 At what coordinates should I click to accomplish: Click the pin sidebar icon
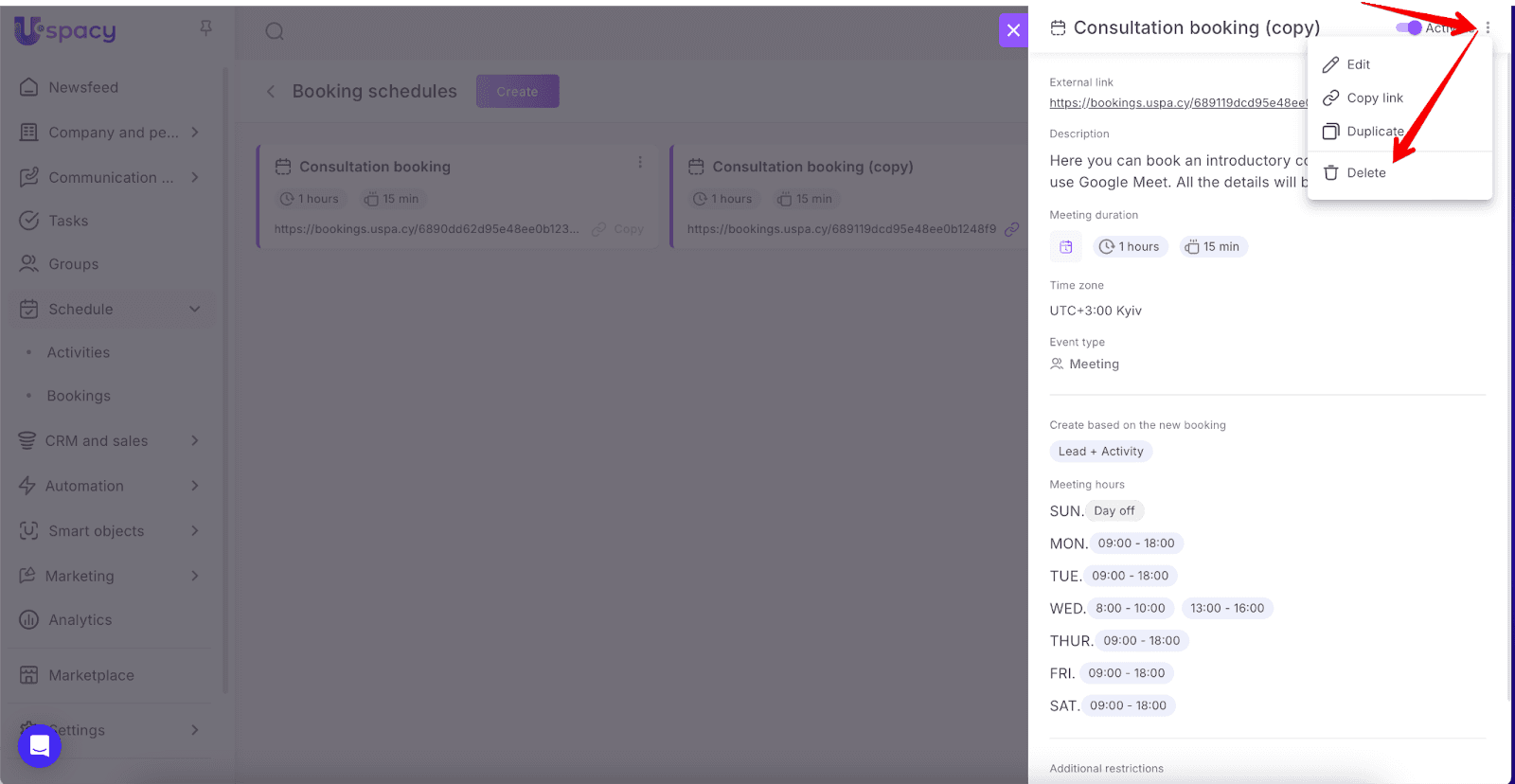point(205,28)
